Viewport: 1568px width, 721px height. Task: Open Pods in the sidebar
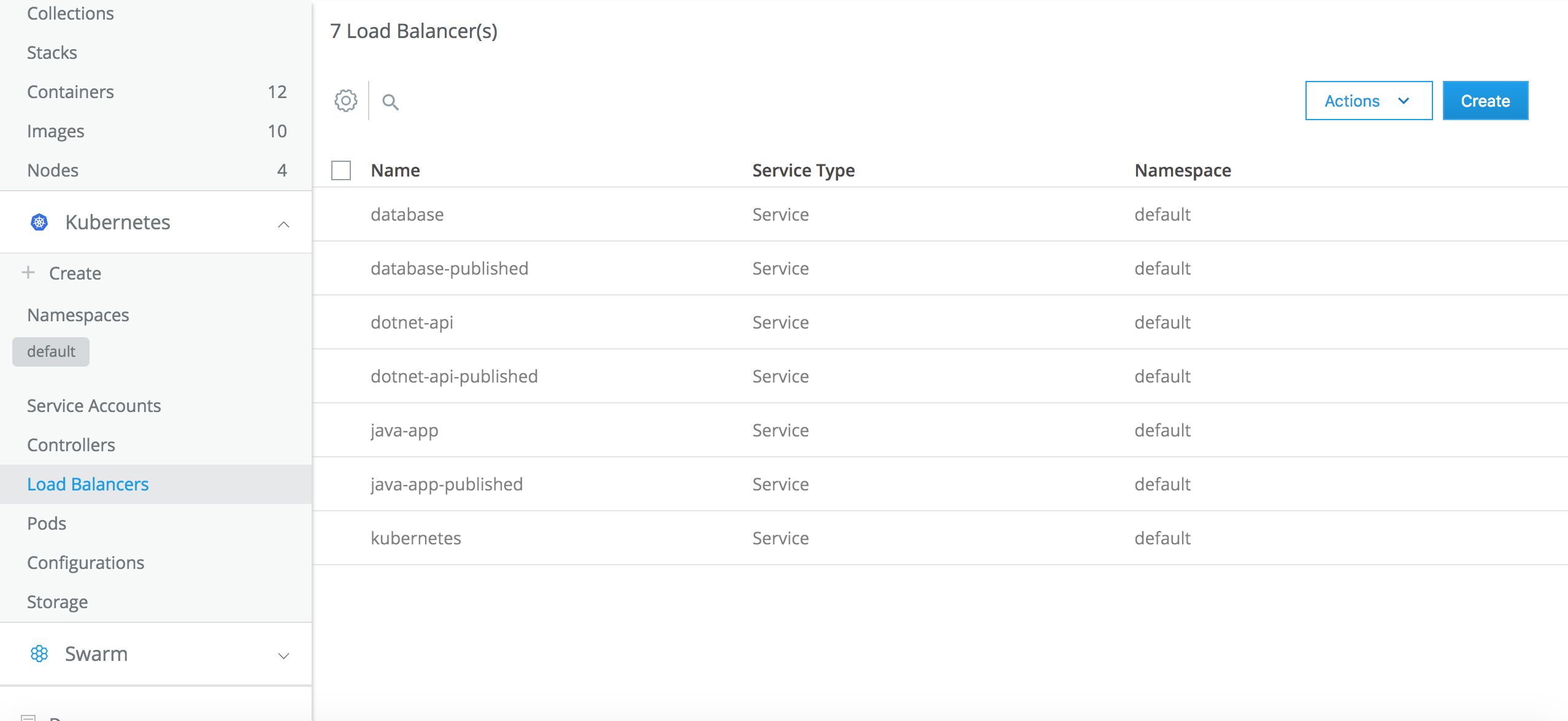47,524
